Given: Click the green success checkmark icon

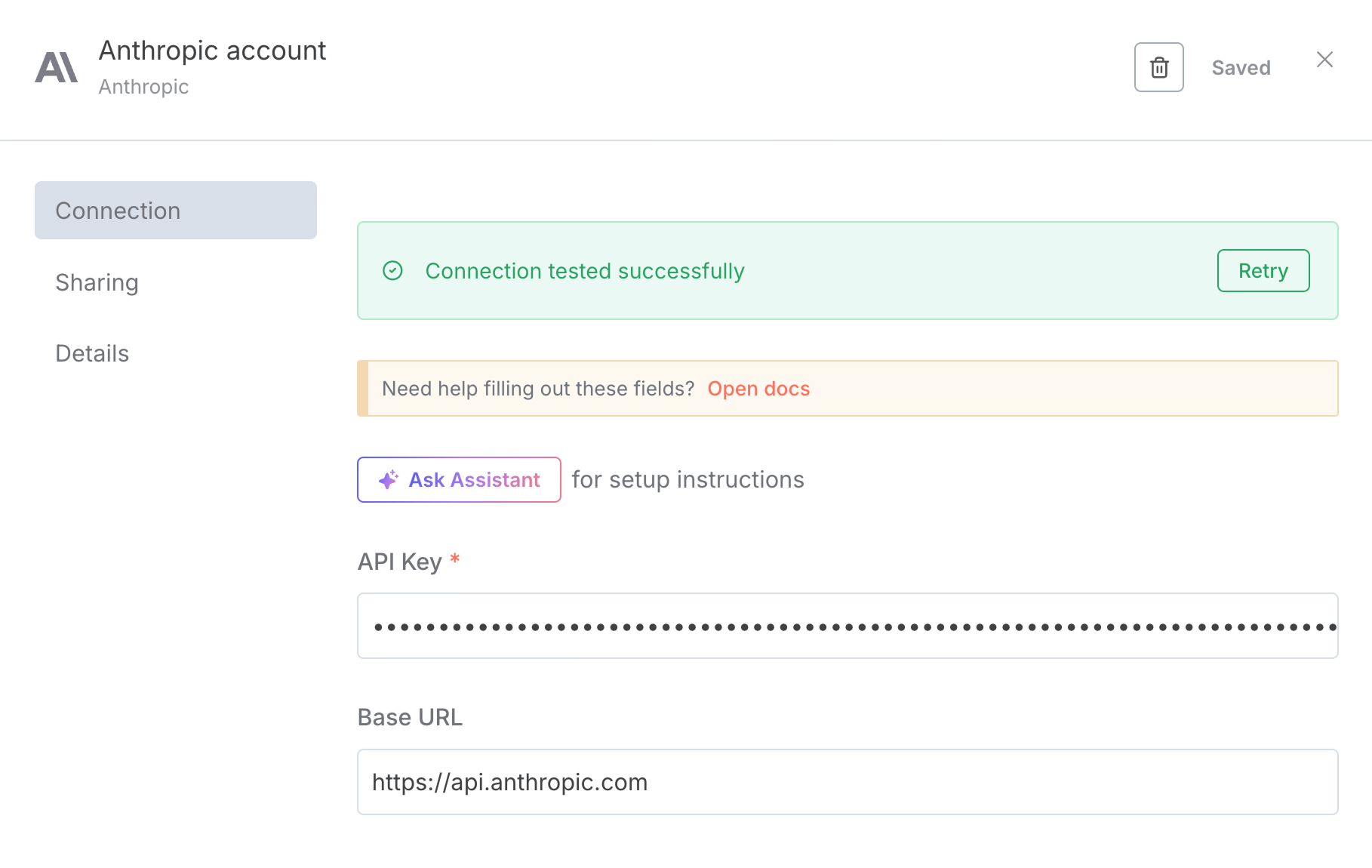Looking at the screenshot, I should click(x=392, y=270).
